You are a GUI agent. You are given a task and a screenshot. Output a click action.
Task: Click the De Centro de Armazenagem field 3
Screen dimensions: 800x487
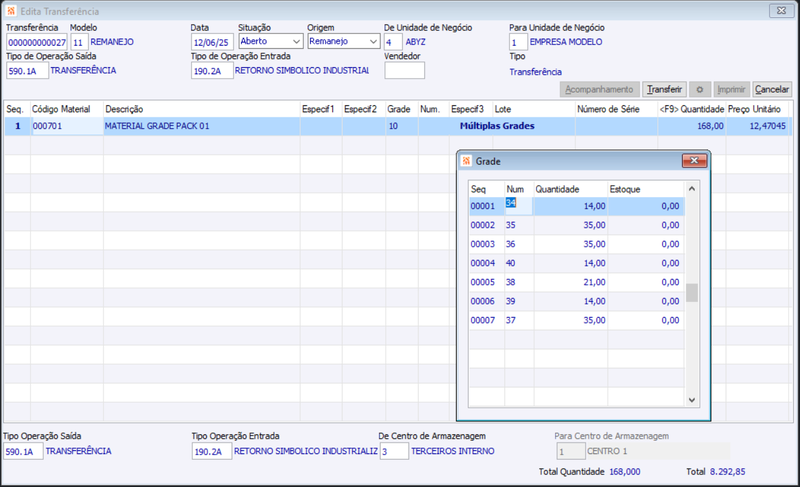pos(394,451)
